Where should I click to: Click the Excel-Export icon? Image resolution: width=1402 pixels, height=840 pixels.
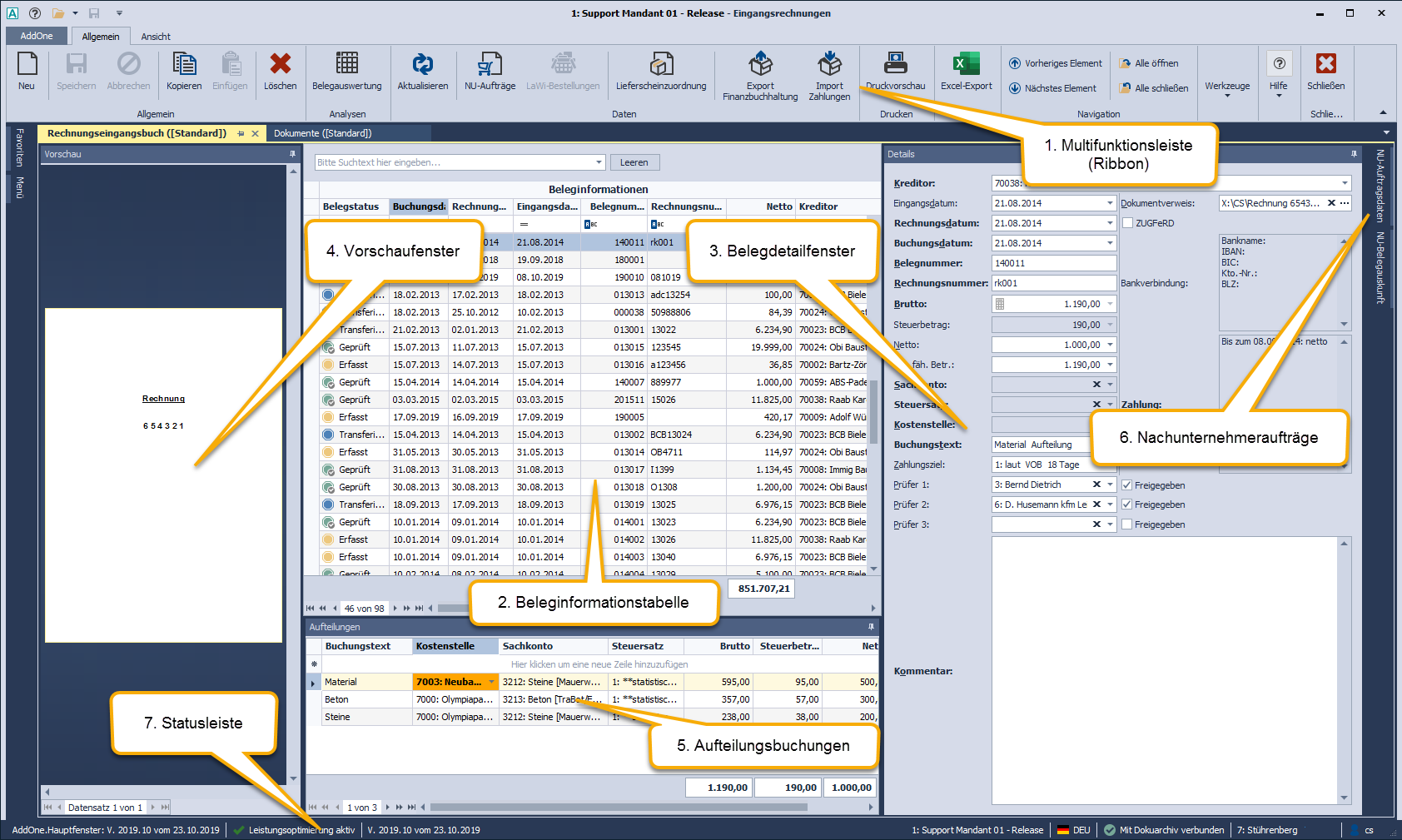click(x=966, y=65)
